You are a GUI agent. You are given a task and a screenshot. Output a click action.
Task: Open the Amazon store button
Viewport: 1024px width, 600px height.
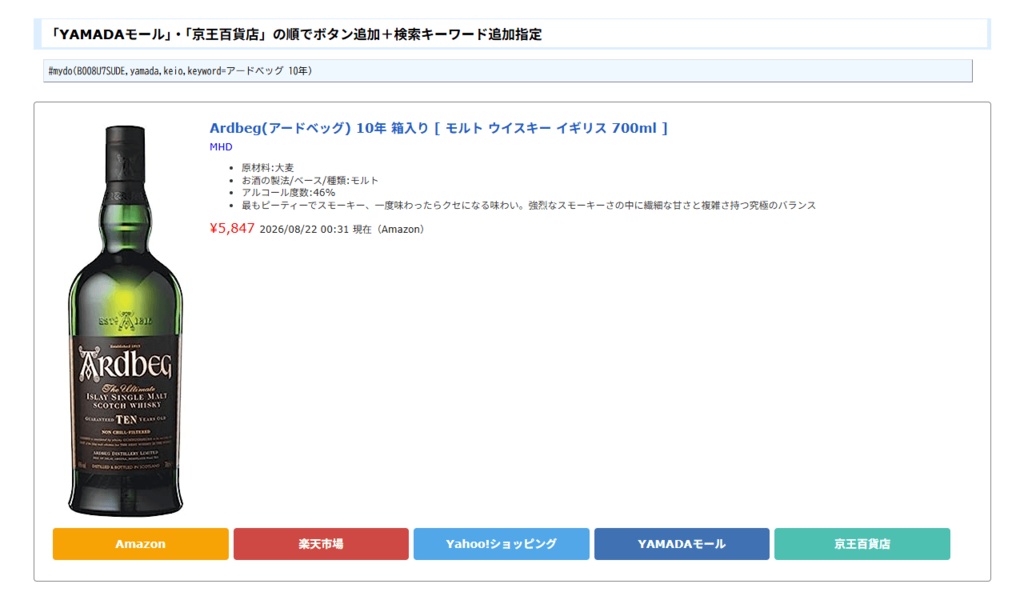pyautogui.click(x=140, y=544)
